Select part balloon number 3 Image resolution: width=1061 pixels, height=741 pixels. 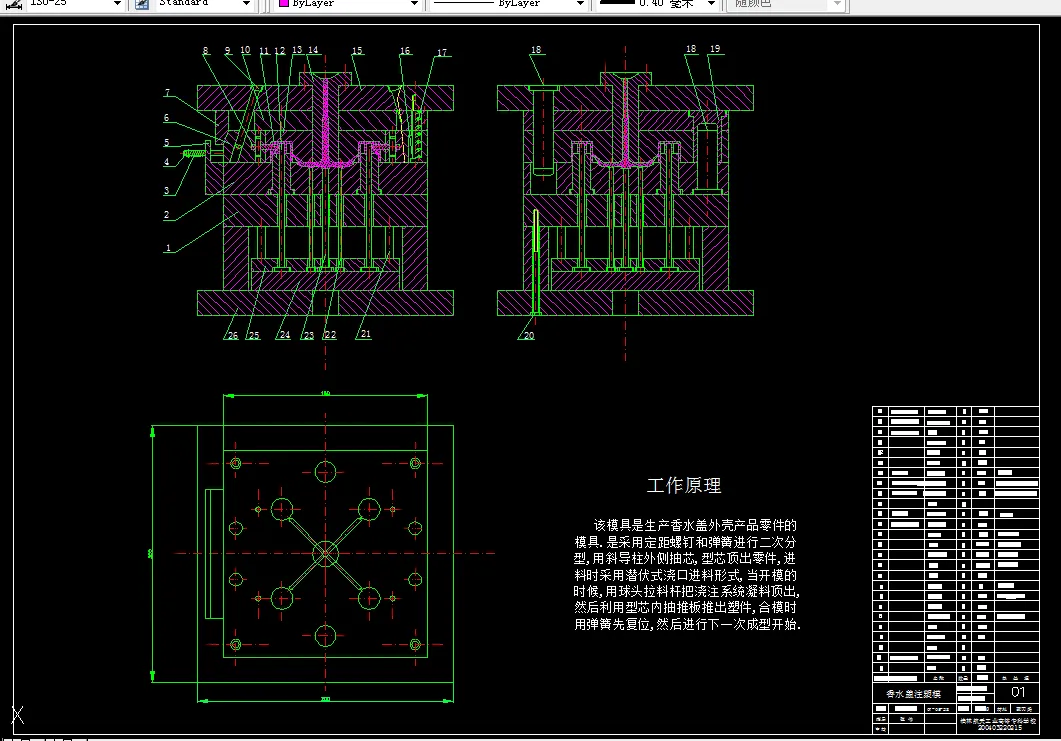(x=166, y=191)
